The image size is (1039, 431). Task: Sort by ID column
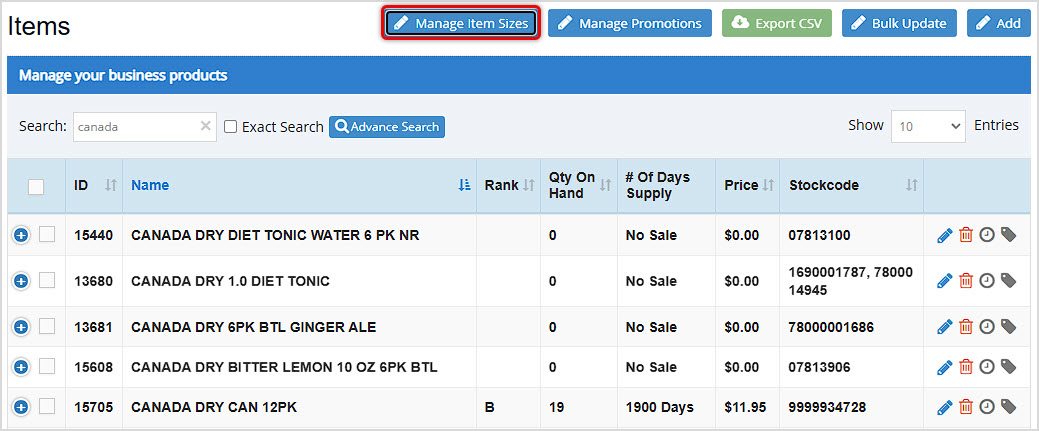point(93,186)
